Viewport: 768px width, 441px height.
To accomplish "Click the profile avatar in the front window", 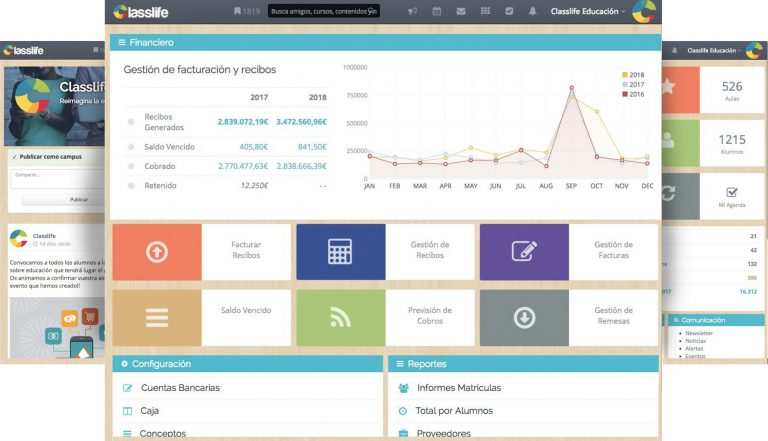I will coord(644,11).
